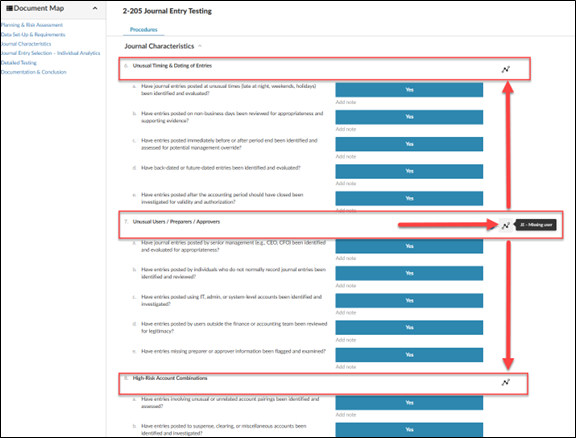Select Yes for senior management entries question
This screenshot has width=576, height=438.
point(409,246)
